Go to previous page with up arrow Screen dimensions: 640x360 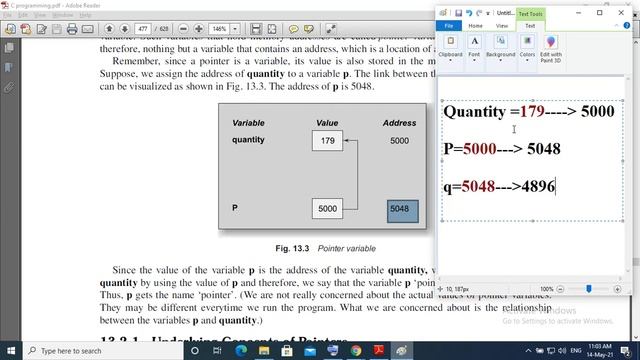tap(109, 29)
